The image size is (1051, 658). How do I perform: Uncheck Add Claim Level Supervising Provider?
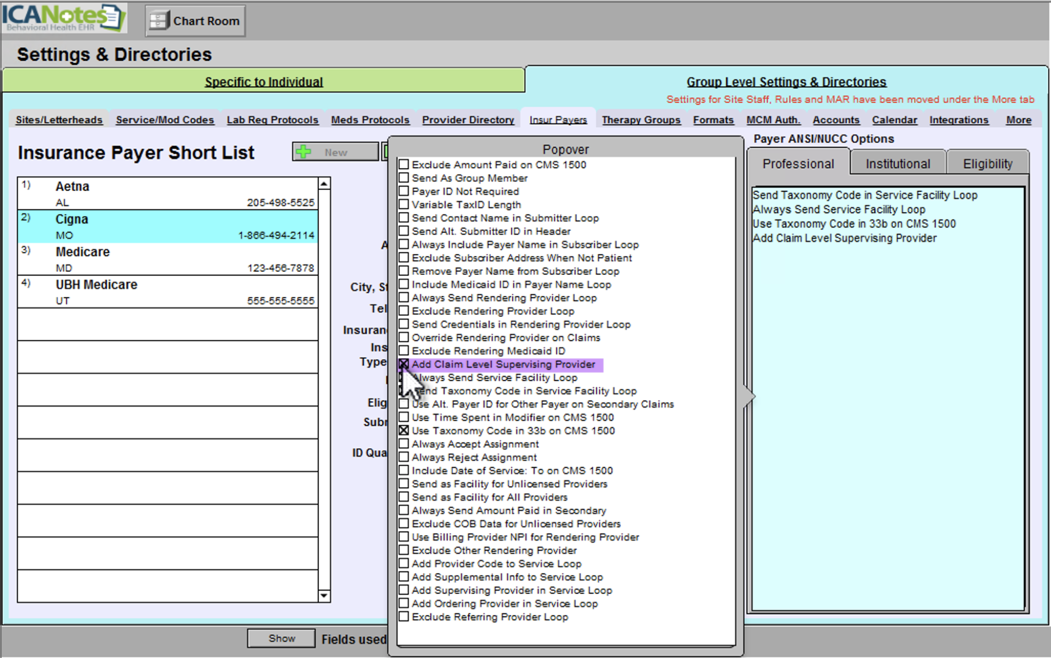tap(403, 364)
